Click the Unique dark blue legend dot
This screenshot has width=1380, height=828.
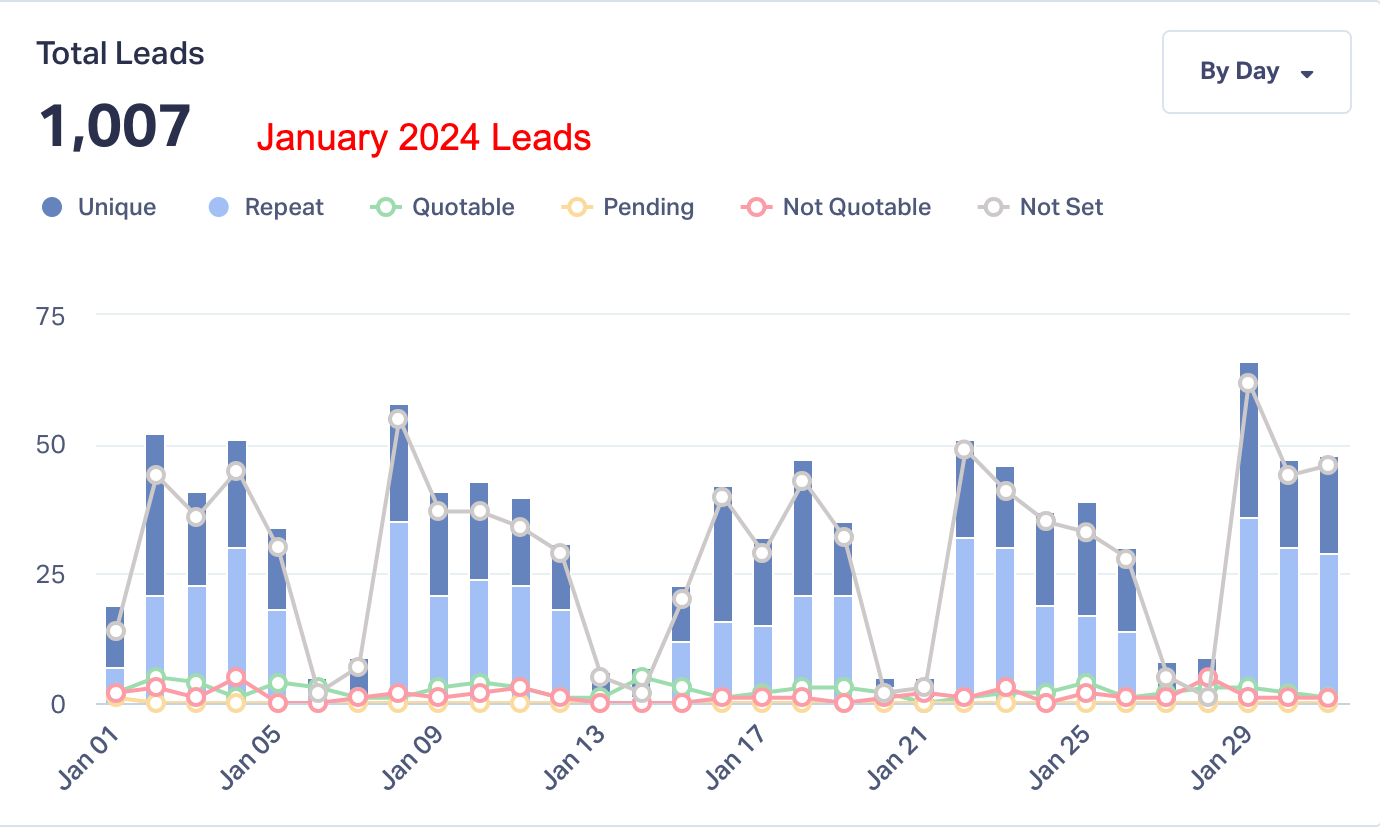(53, 207)
